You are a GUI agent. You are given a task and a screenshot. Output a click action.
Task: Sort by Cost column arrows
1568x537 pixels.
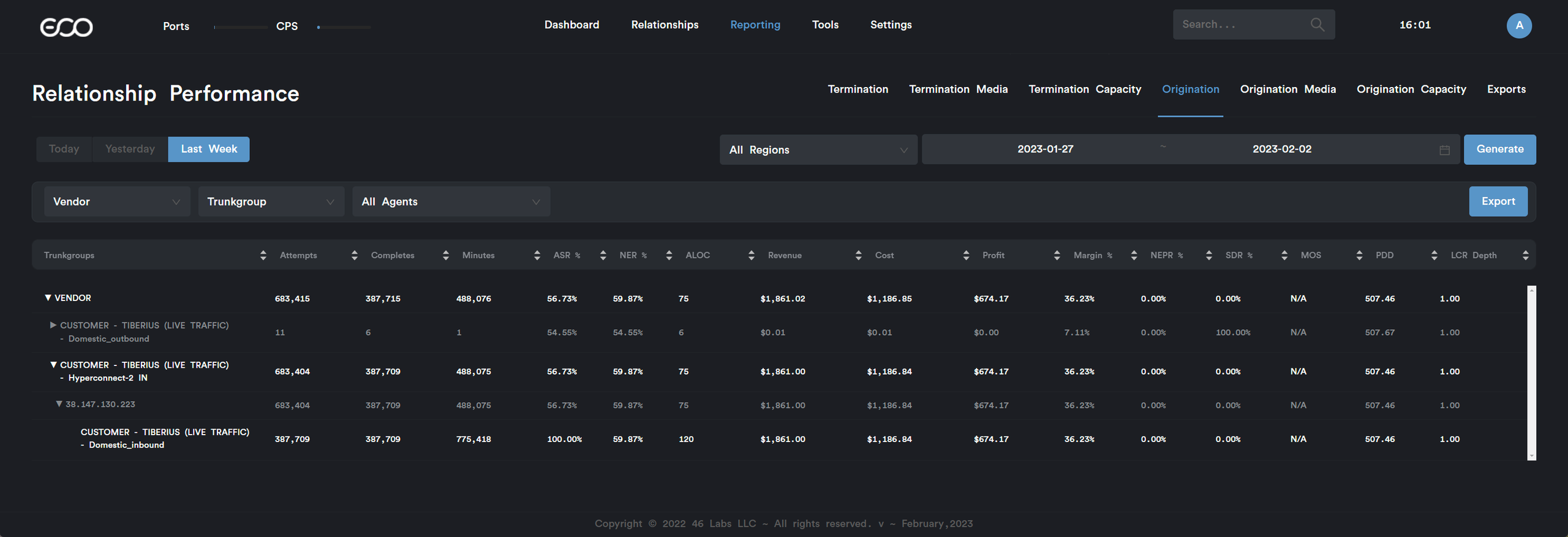[966, 255]
